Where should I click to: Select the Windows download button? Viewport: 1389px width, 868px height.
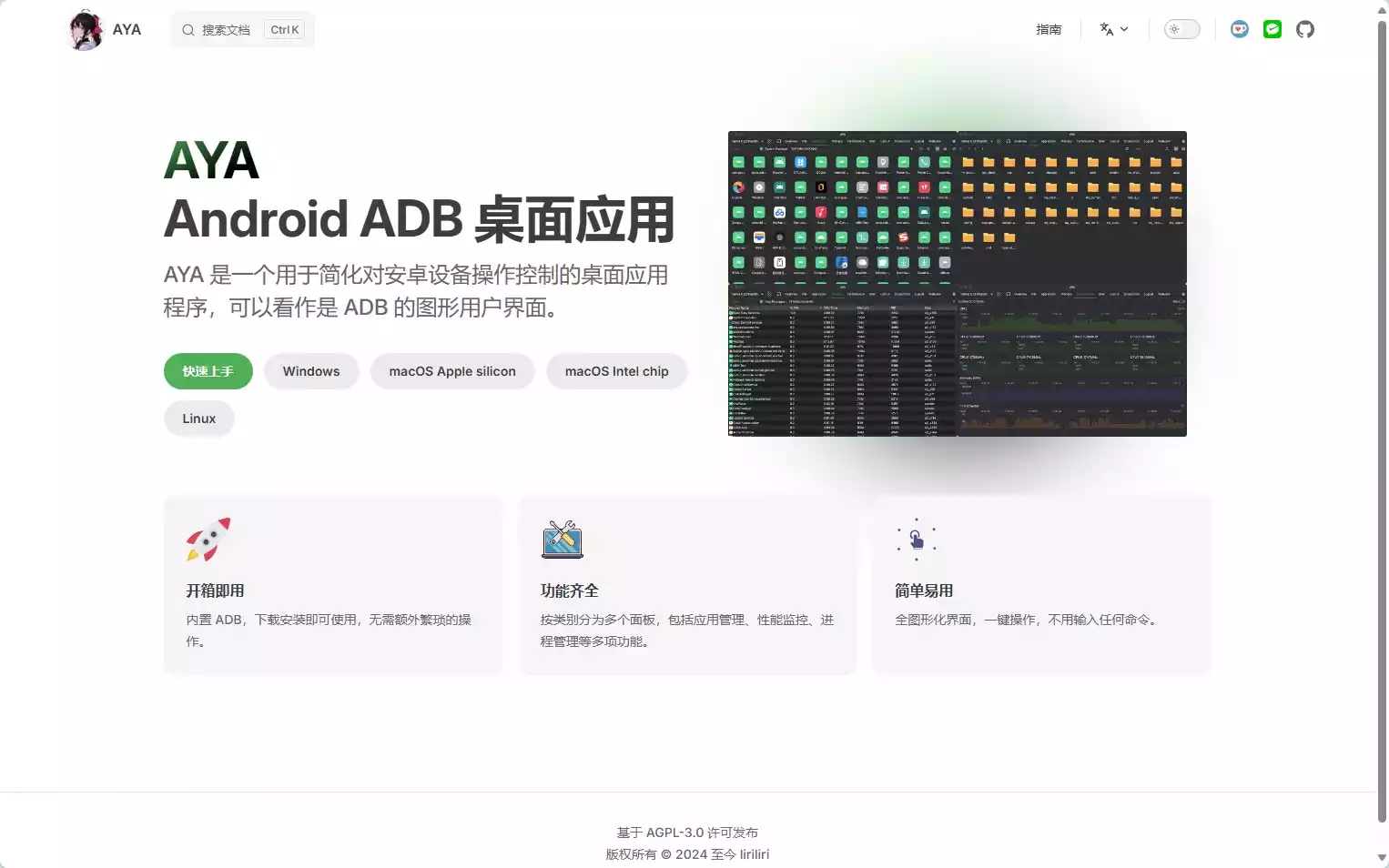click(x=311, y=371)
